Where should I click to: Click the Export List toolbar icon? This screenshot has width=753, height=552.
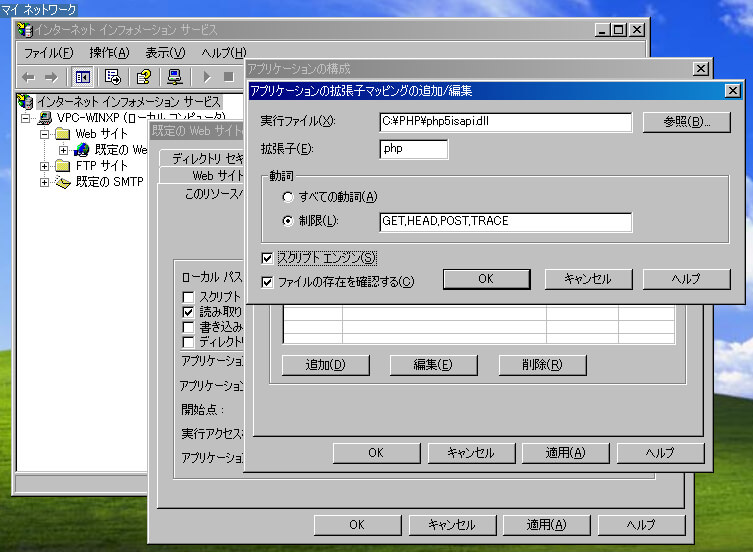[112, 77]
